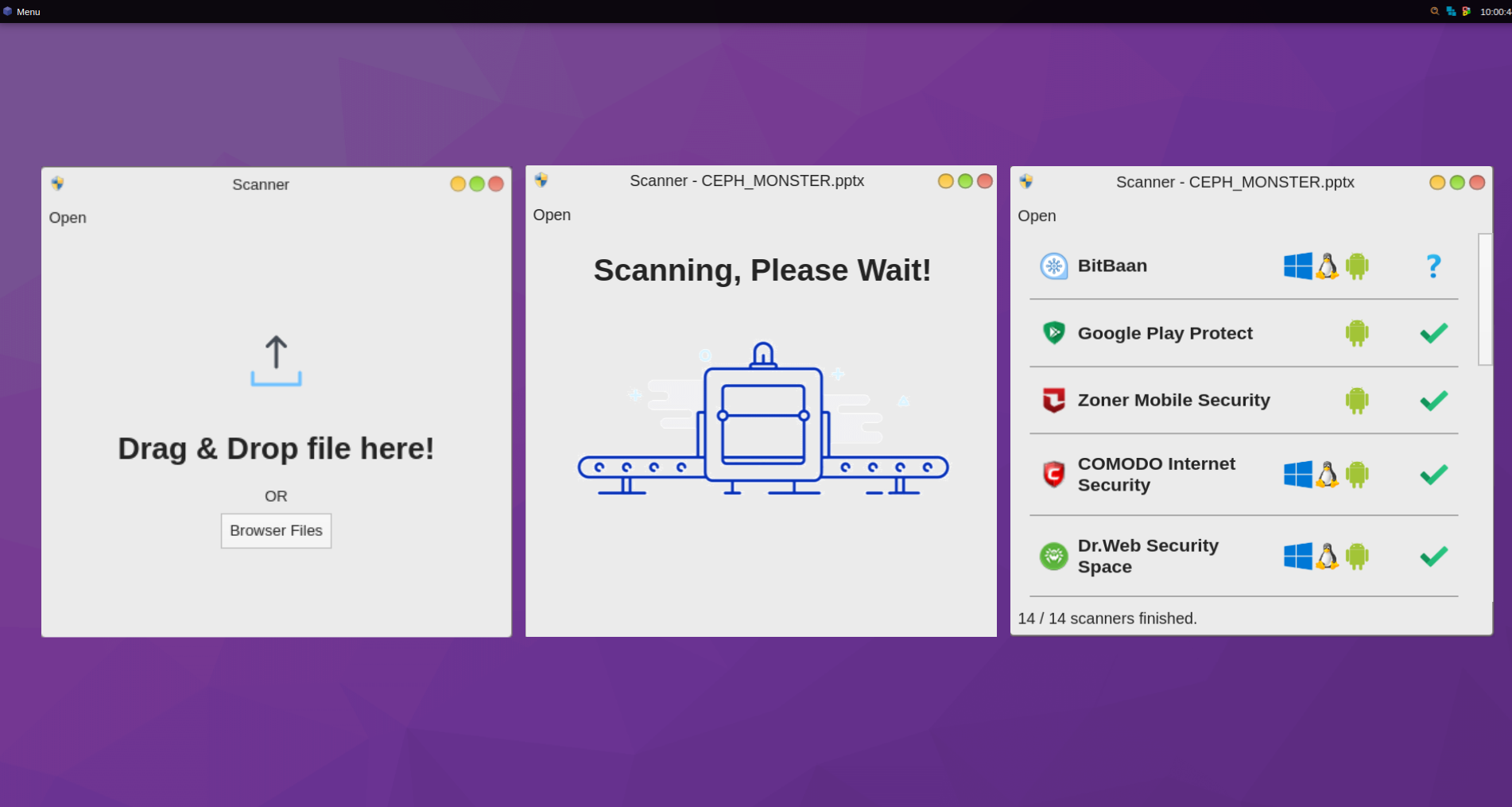The image size is (1512, 807).
Task: Open the Open menu in the scanning window
Action: (552, 215)
